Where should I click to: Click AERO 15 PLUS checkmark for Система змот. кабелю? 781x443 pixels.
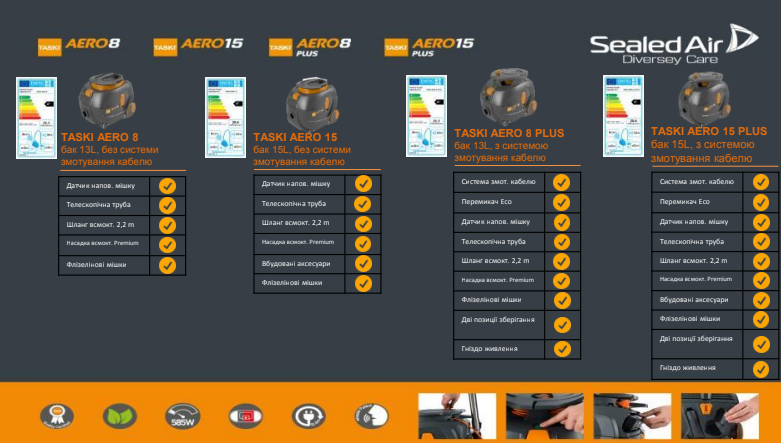pyautogui.click(x=761, y=182)
